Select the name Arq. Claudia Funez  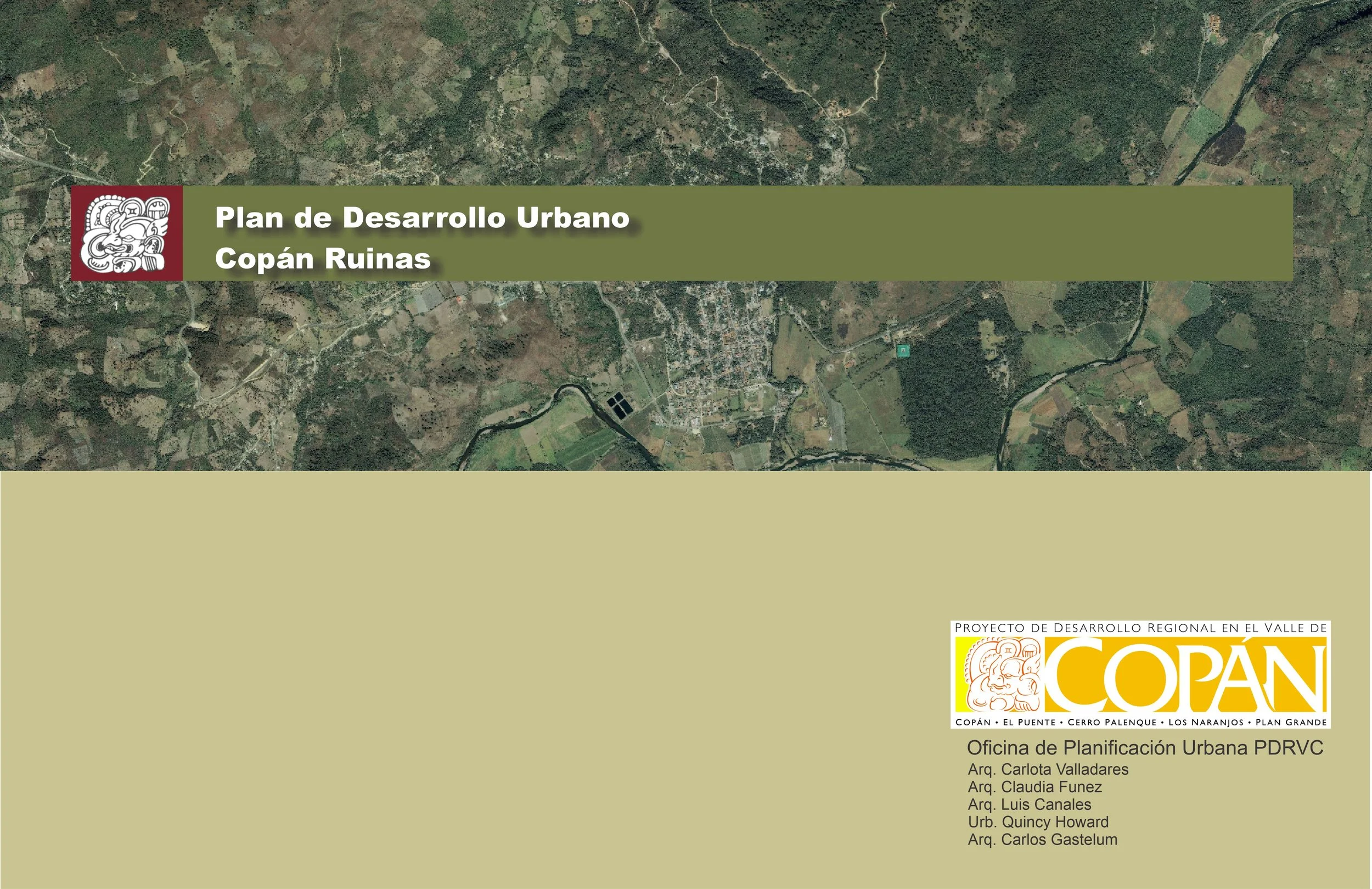pos(1035,787)
